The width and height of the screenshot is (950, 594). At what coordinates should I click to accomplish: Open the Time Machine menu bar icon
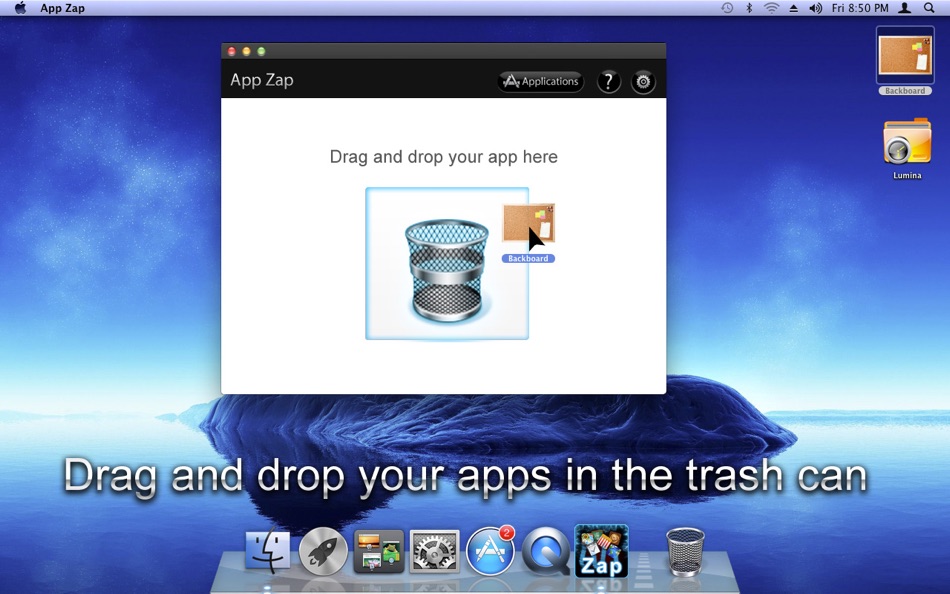point(727,8)
